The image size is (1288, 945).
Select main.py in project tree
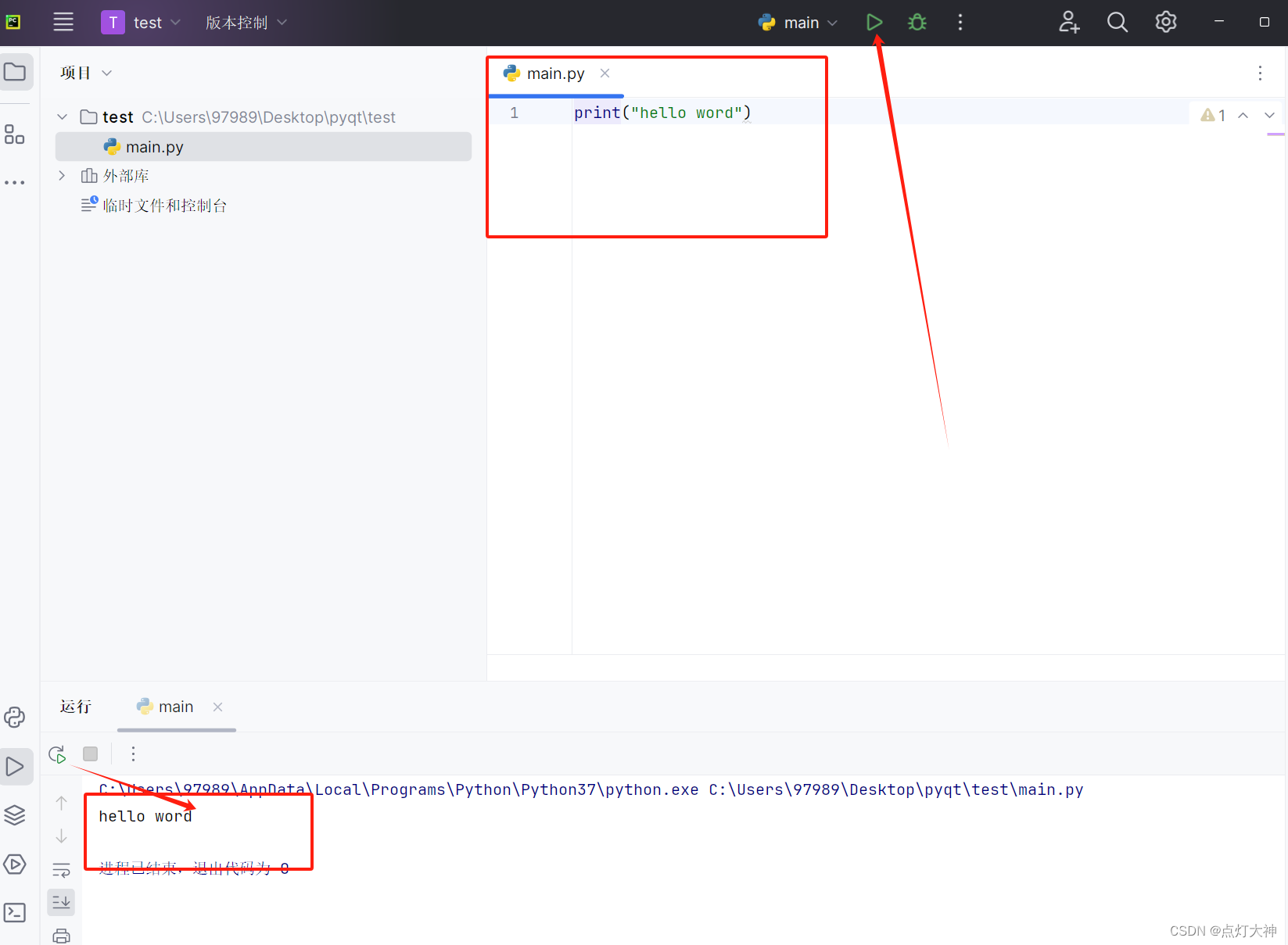tap(264, 147)
